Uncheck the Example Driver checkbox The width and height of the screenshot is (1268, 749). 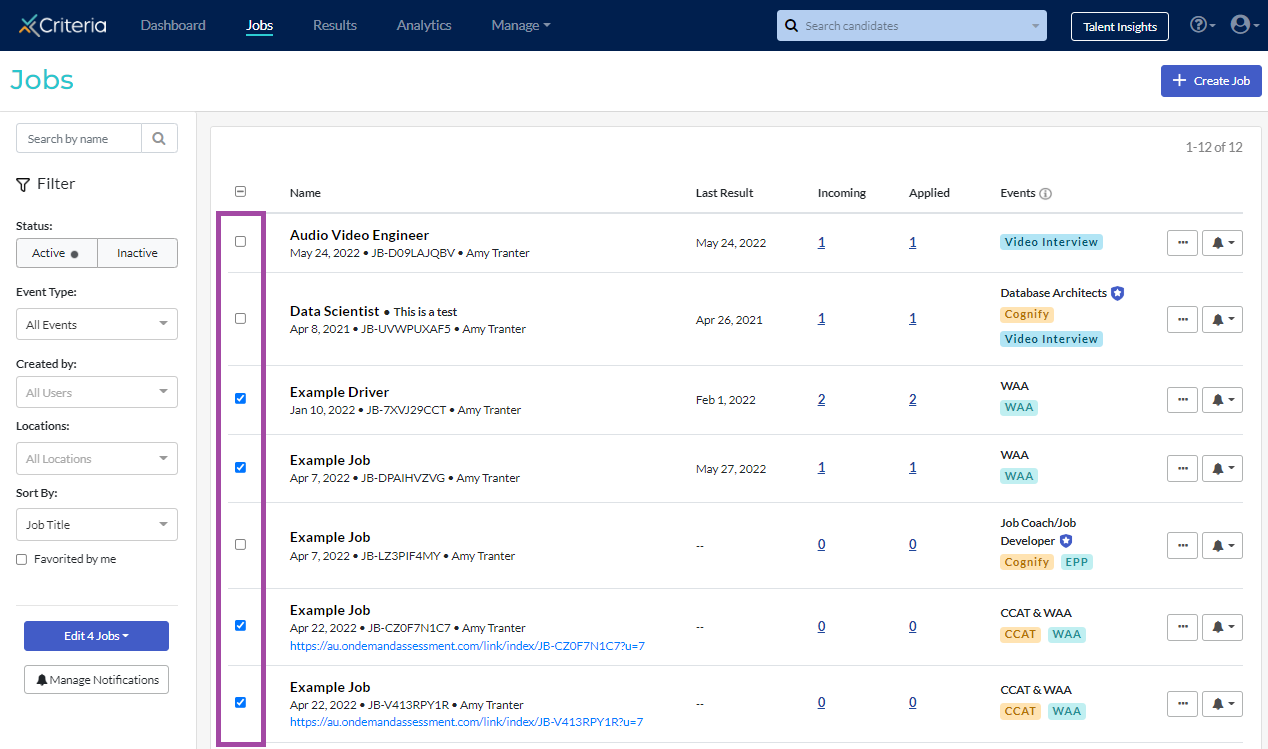(240, 398)
